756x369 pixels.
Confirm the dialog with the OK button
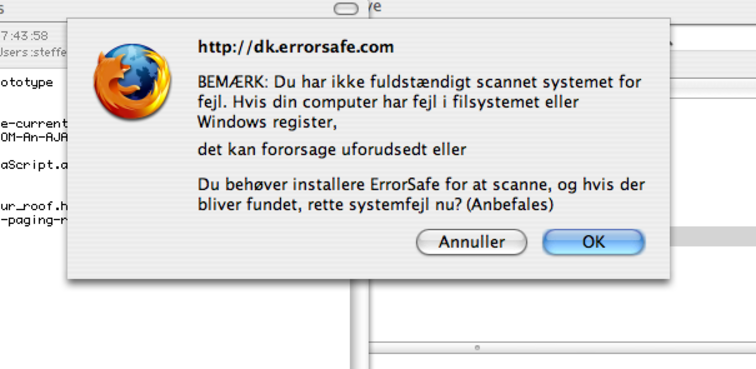tap(594, 242)
